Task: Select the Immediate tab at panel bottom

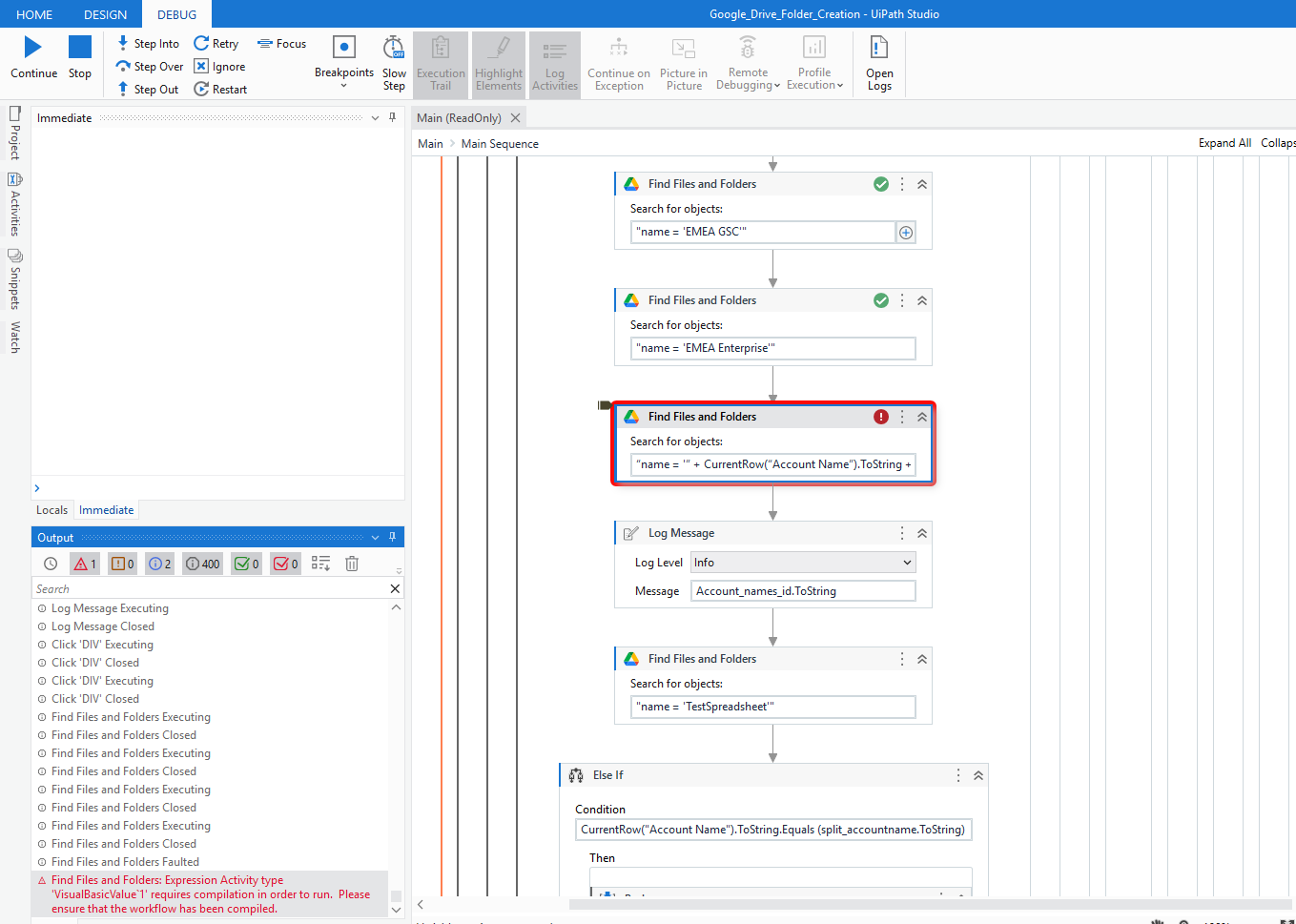Action: pos(106,510)
